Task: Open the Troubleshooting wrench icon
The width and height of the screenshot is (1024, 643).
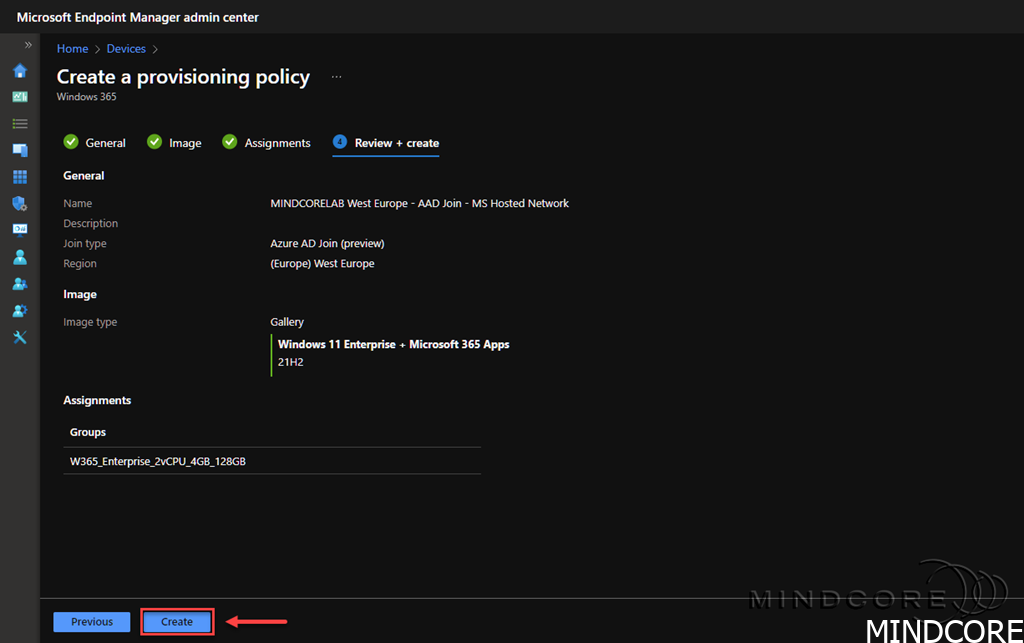Action: 19,337
